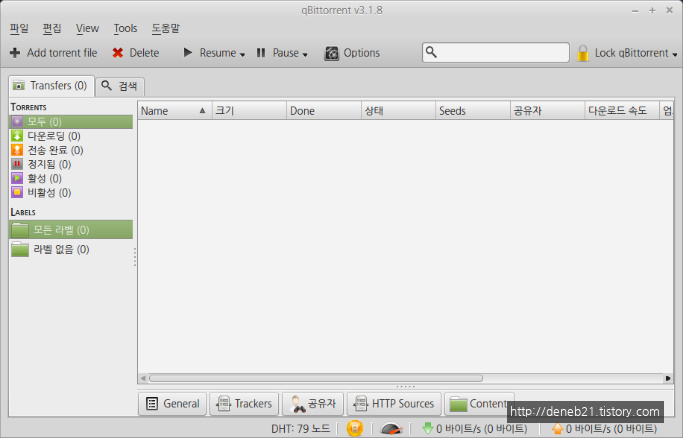The image size is (683, 438).
Task: Expand the Resume dropdown arrow
Action: click(x=243, y=54)
